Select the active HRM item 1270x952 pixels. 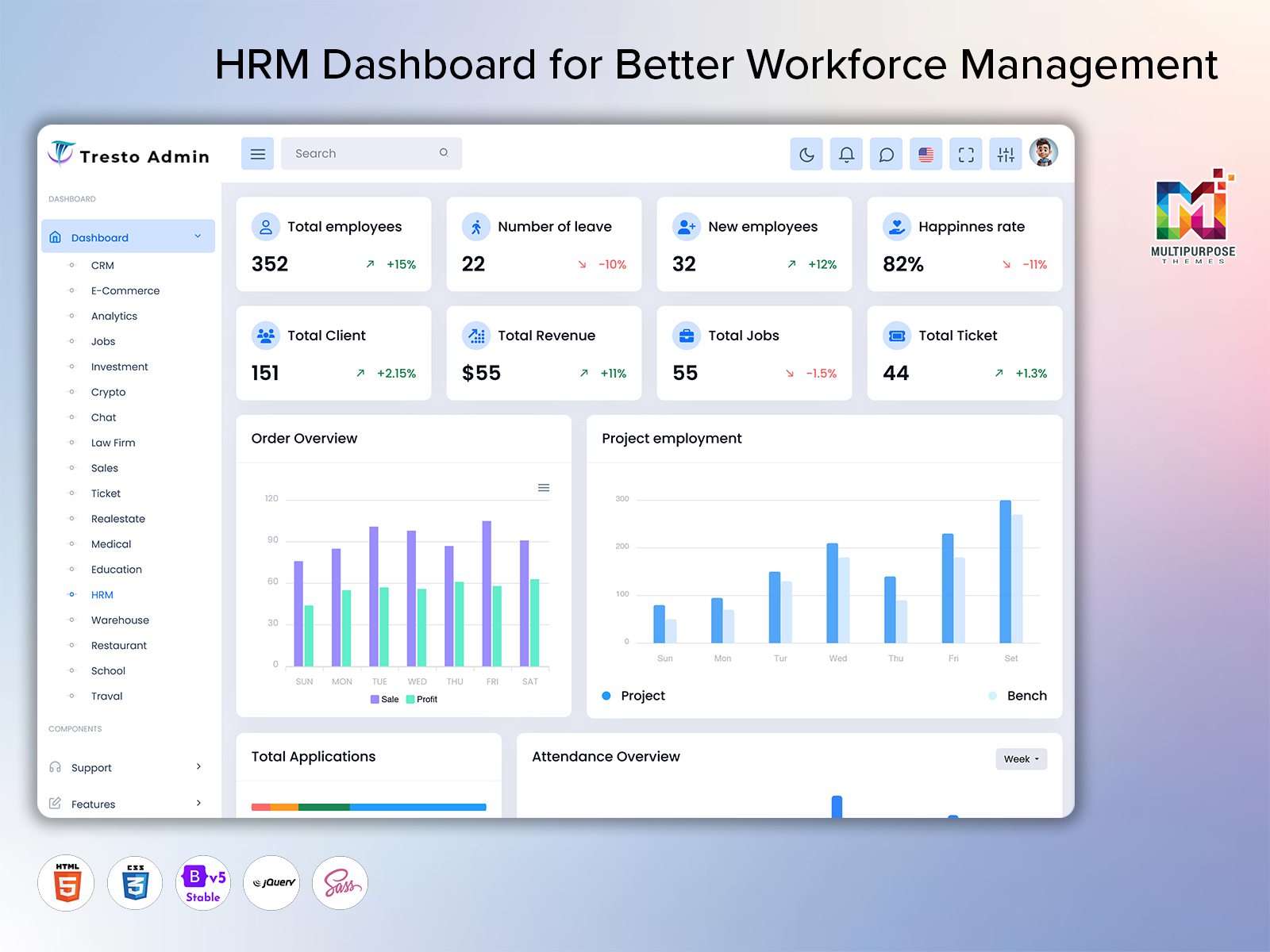coord(102,596)
